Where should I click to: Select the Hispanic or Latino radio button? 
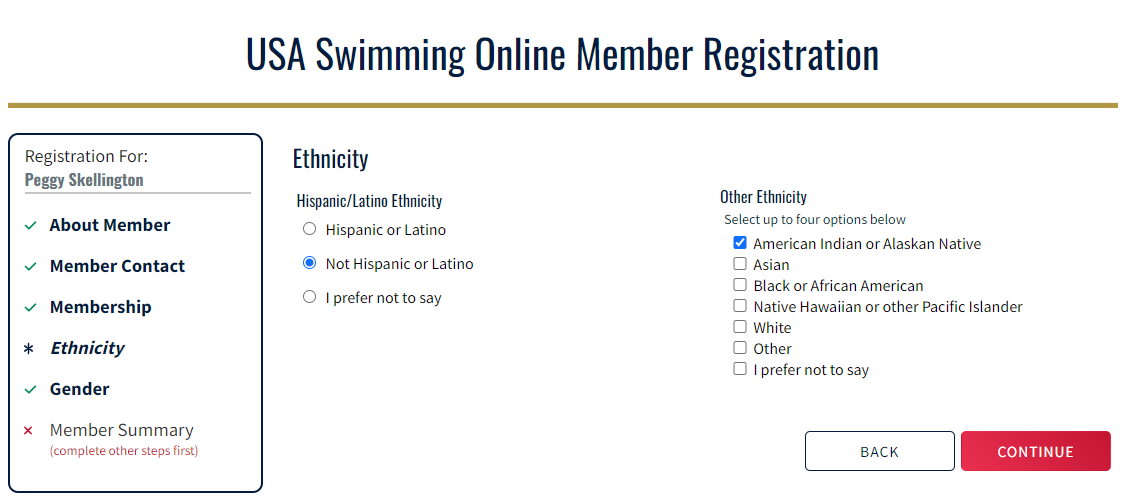(x=309, y=229)
